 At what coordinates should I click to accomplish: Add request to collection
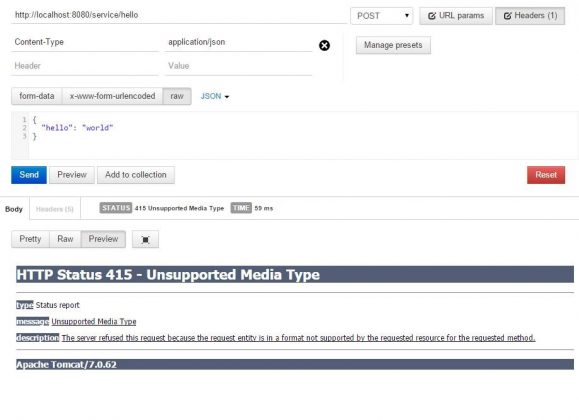click(x=136, y=175)
